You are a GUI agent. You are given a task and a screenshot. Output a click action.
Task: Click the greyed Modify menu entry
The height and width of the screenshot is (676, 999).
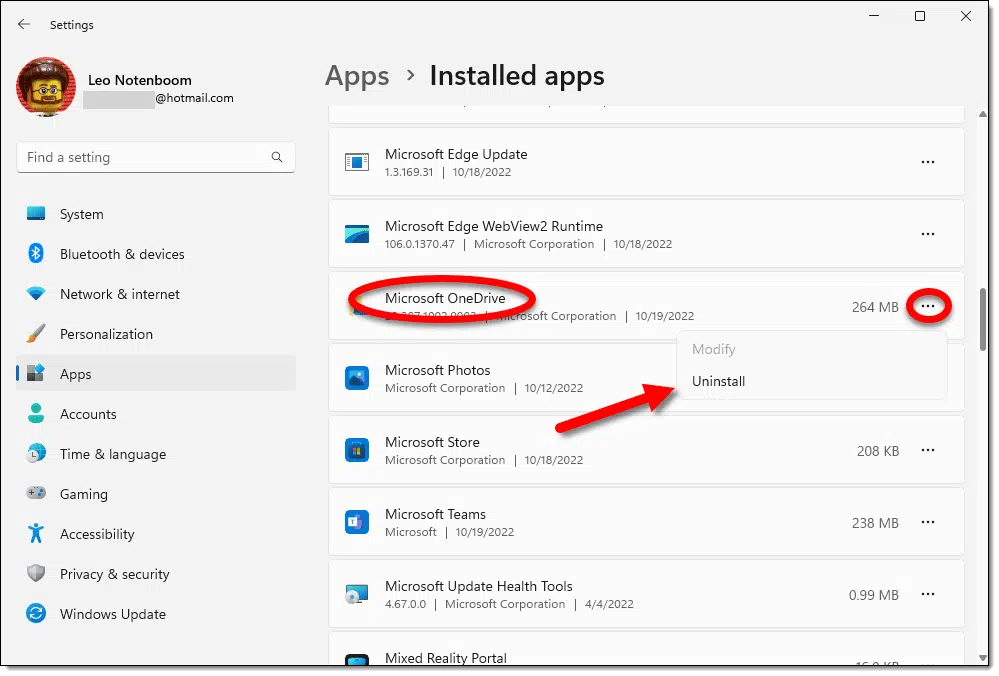pyautogui.click(x=814, y=350)
